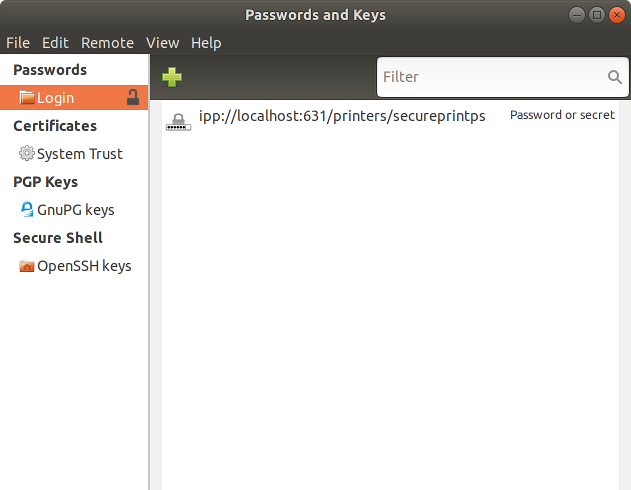This screenshot has width=631, height=490.
Task: Select the Login keyring folder icon
Action: pos(27,98)
